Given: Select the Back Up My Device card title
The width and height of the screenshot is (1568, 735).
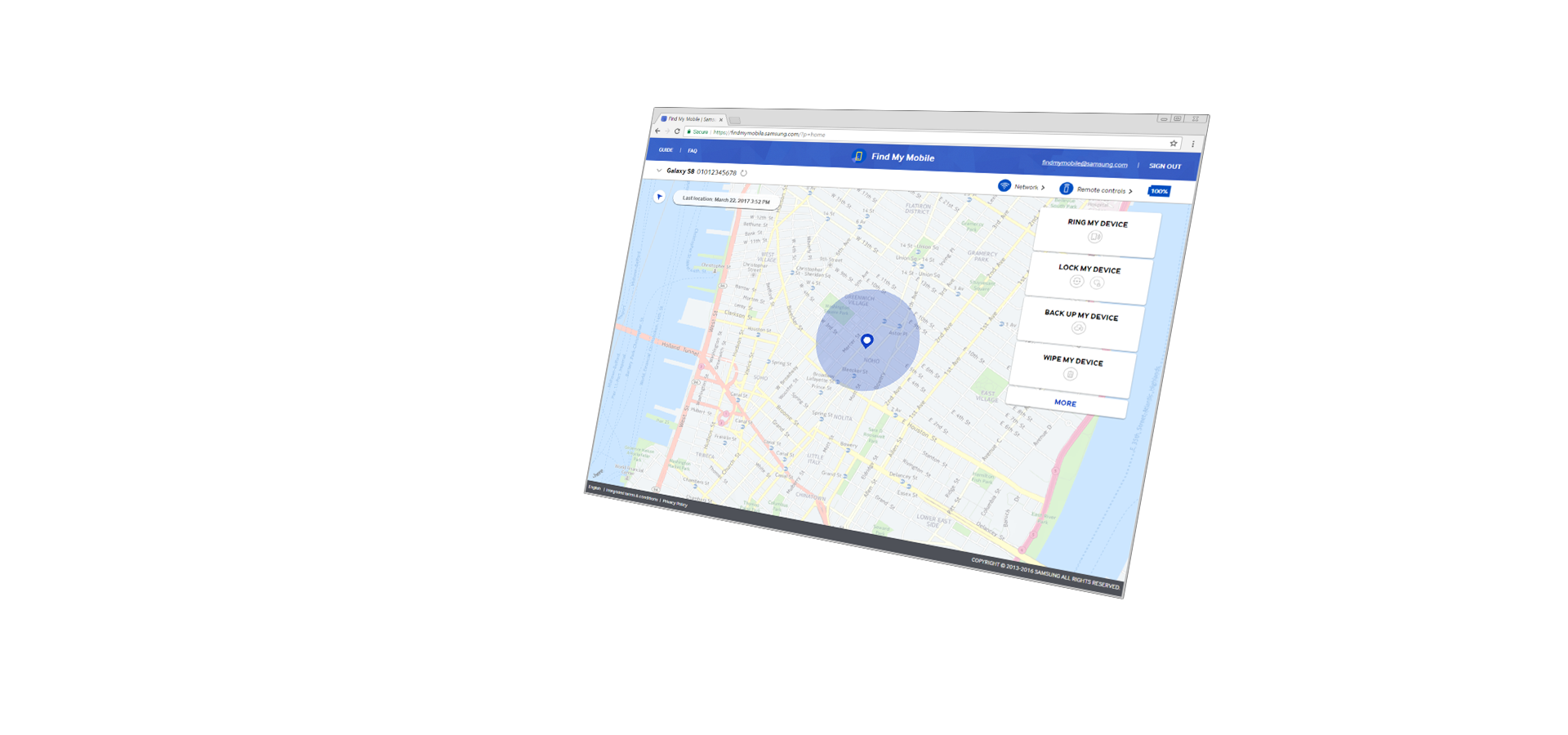Looking at the screenshot, I should click(1081, 314).
